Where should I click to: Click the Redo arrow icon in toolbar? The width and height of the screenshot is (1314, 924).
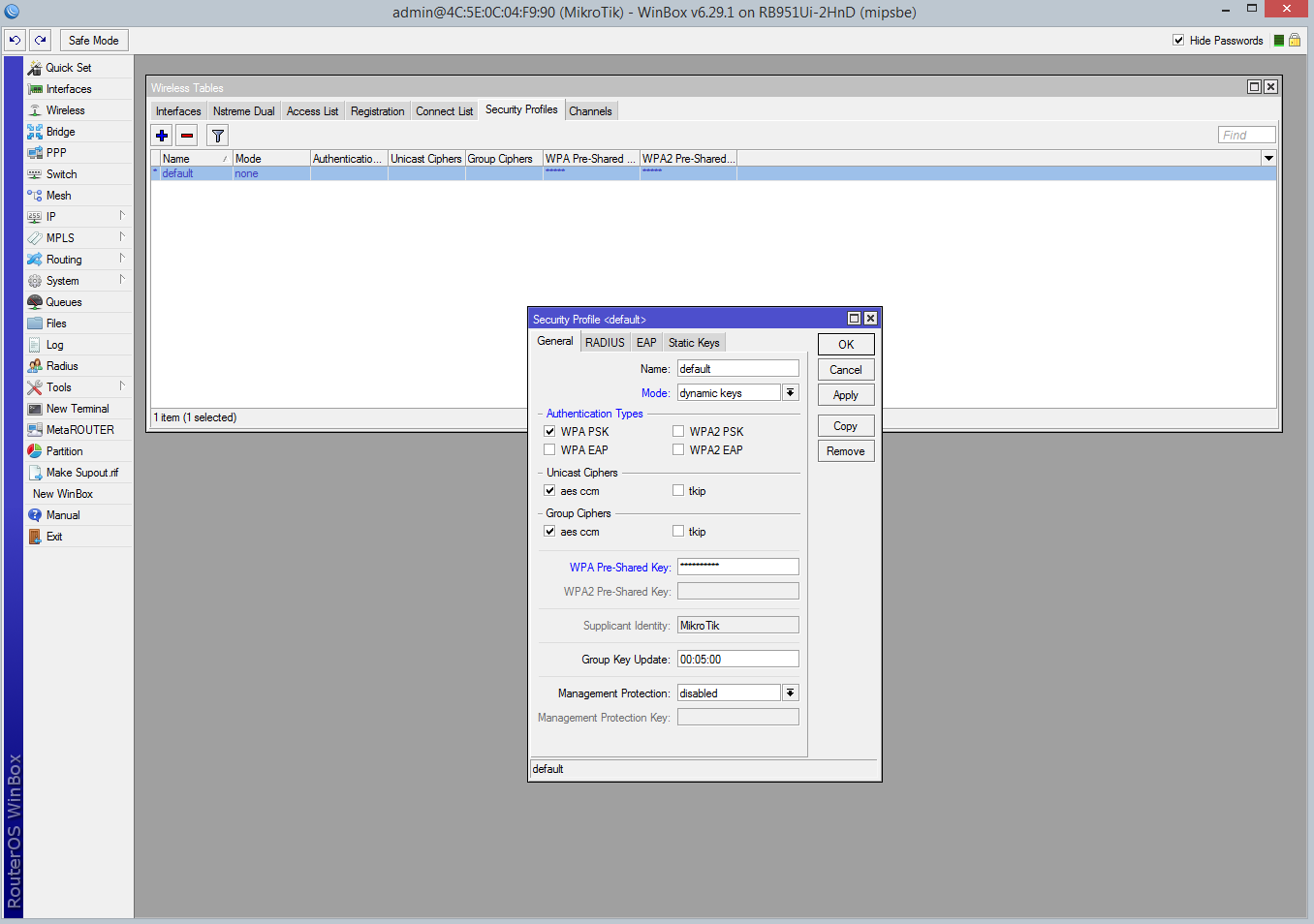tap(40, 40)
